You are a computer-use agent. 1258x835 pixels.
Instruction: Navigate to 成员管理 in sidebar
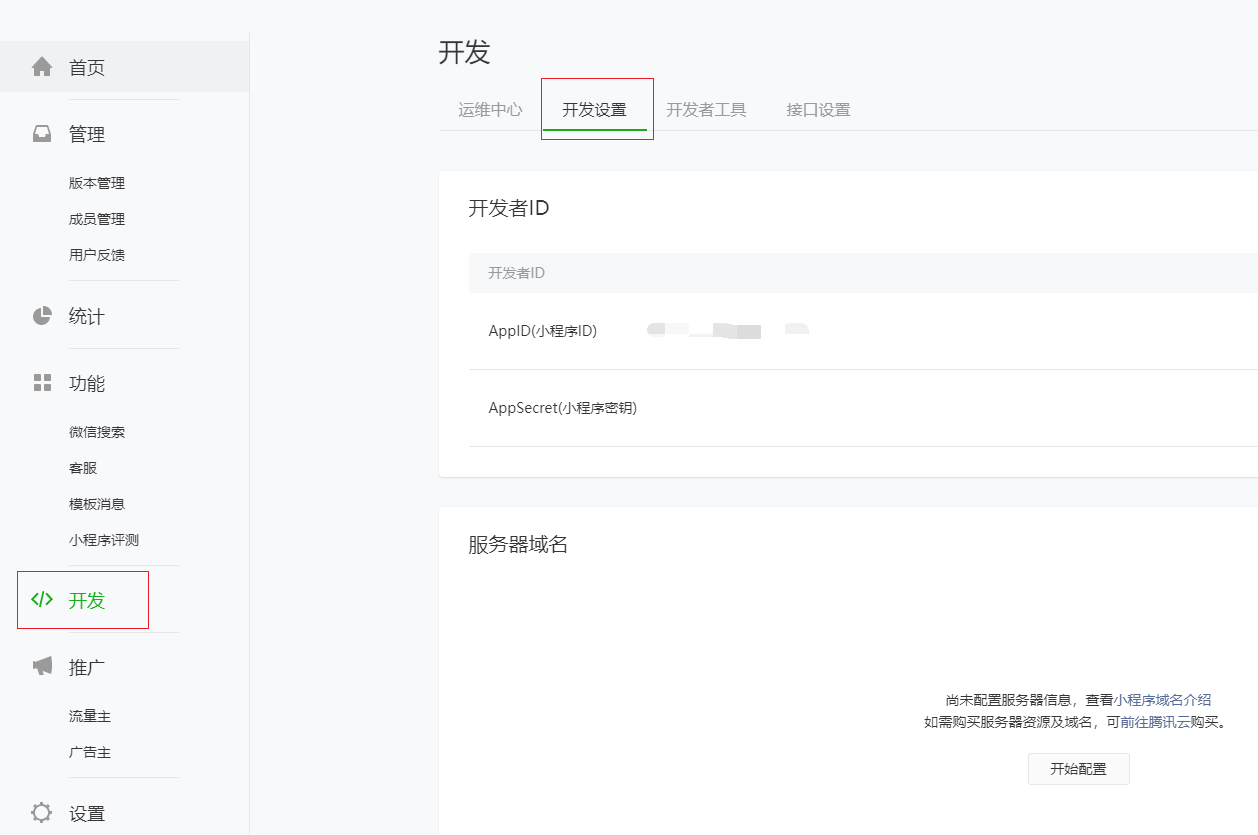[97, 219]
